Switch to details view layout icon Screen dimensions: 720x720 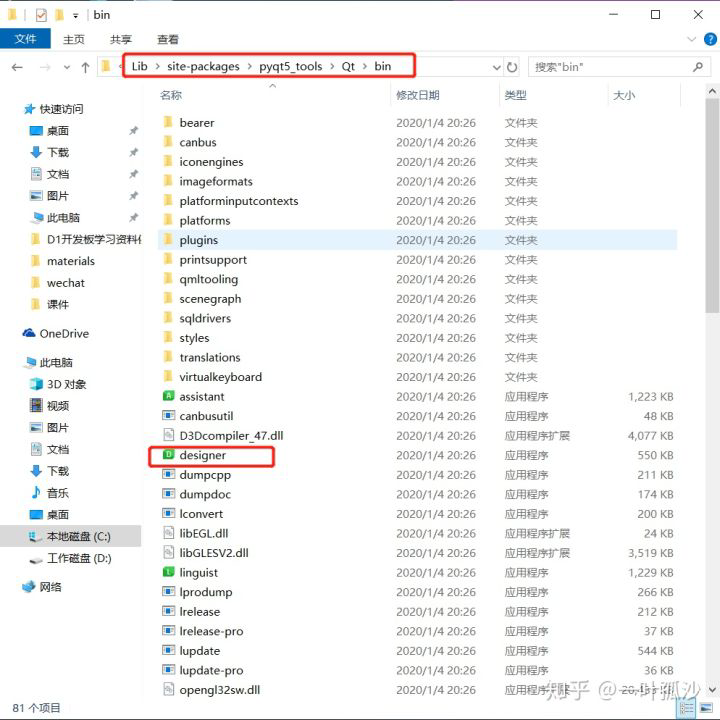[687, 709]
